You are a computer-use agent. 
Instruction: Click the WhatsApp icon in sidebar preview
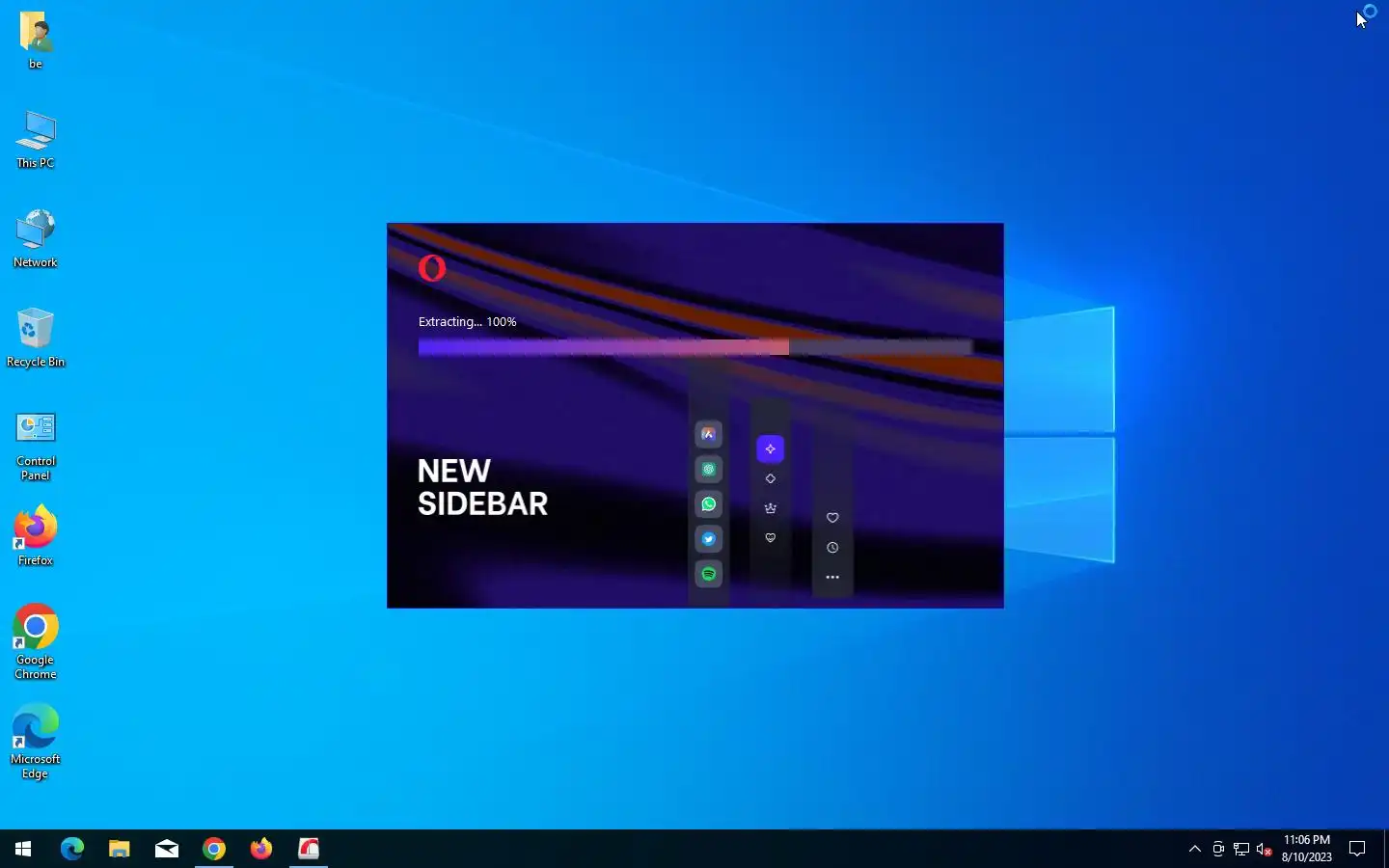[709, 504]
